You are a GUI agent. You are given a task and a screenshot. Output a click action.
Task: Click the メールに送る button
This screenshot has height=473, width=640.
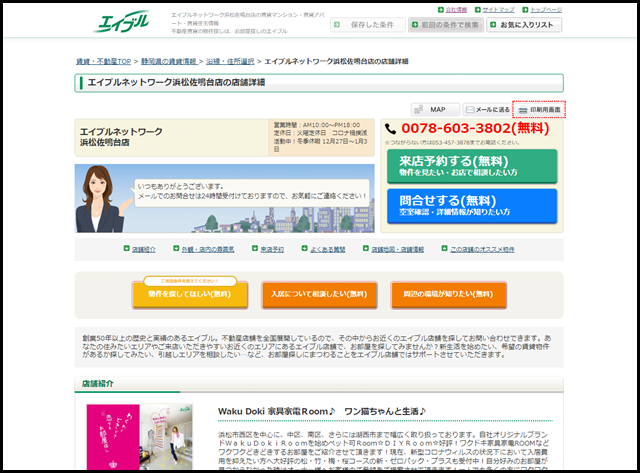click(487, 109)
